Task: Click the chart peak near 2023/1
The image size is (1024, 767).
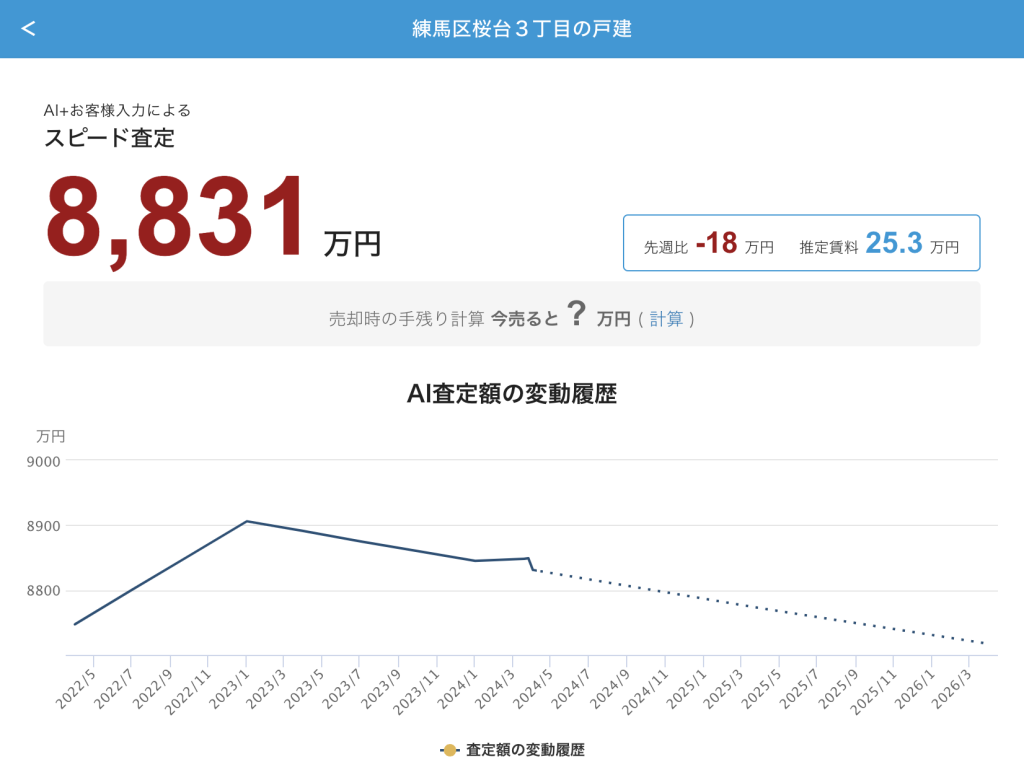Action: (246, 521)
